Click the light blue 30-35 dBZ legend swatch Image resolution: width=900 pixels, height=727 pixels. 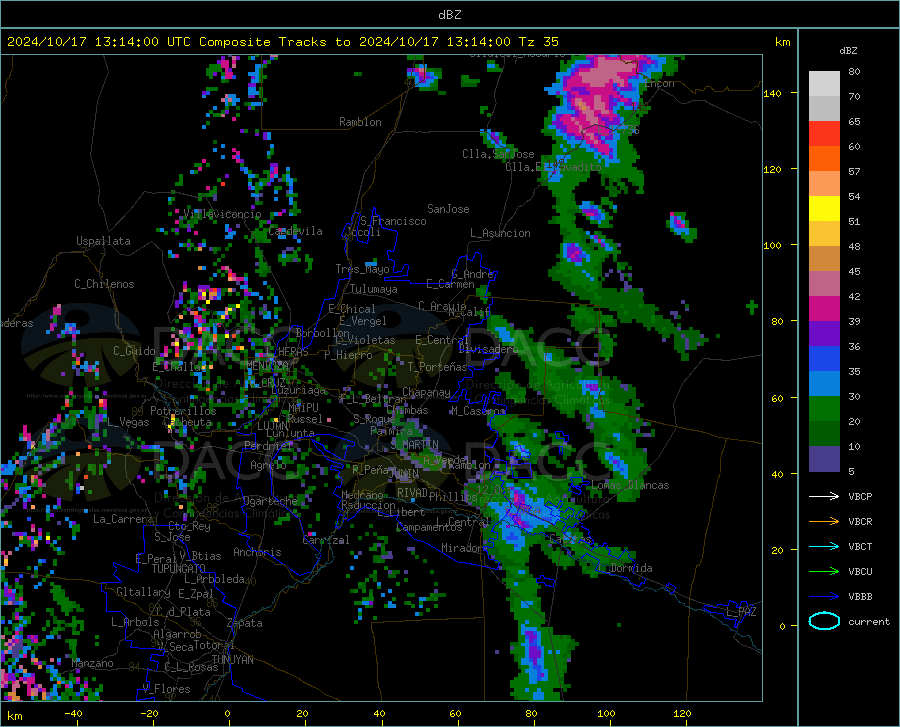824,384
